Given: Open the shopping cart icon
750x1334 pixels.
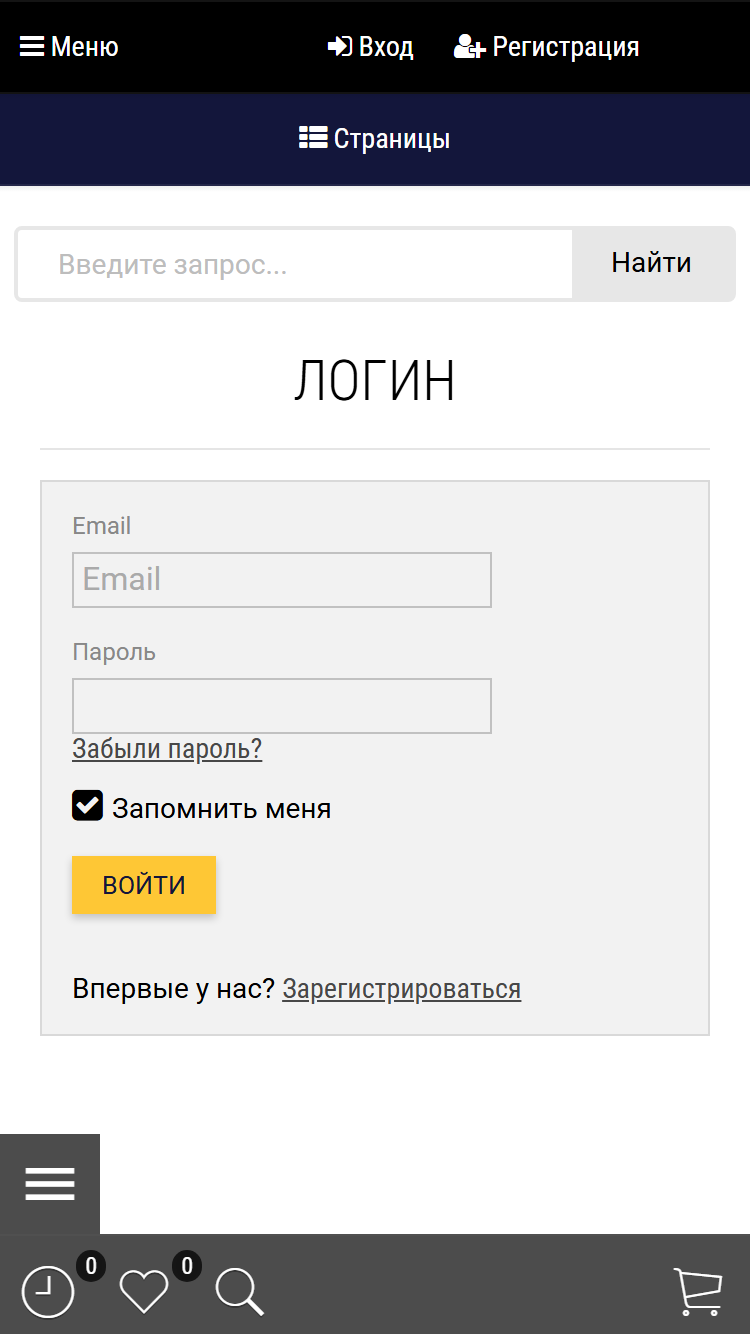Looking at the screenshot, I should pyautogui.click(x=698, y=1291).
